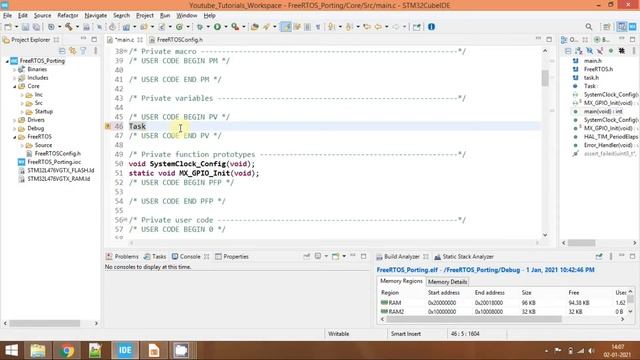
Task: Open Chrome from the taskbar
Action: pos(67,350)
